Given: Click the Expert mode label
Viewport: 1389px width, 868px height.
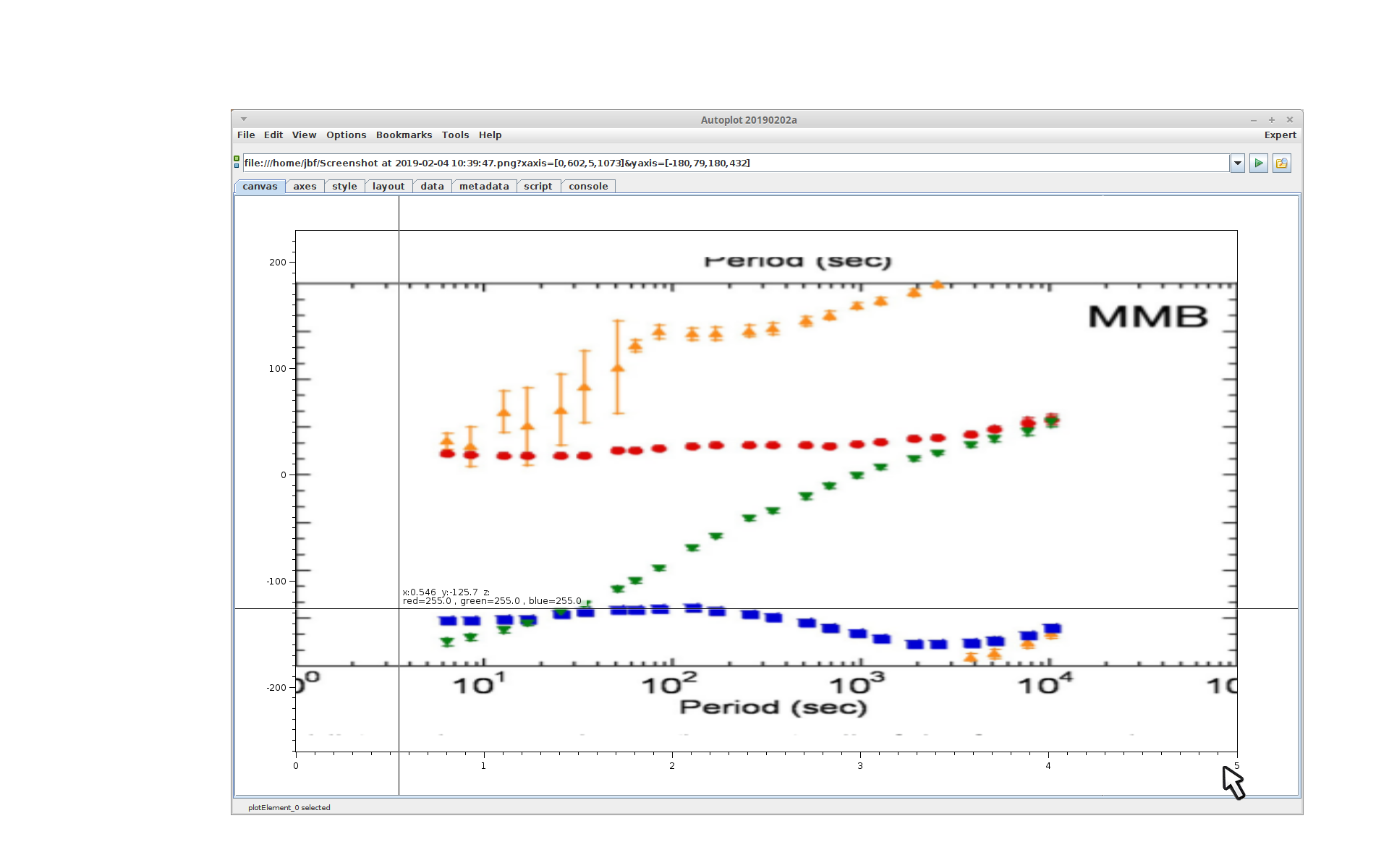Looking at the screenshot, I should [1280, 135].
